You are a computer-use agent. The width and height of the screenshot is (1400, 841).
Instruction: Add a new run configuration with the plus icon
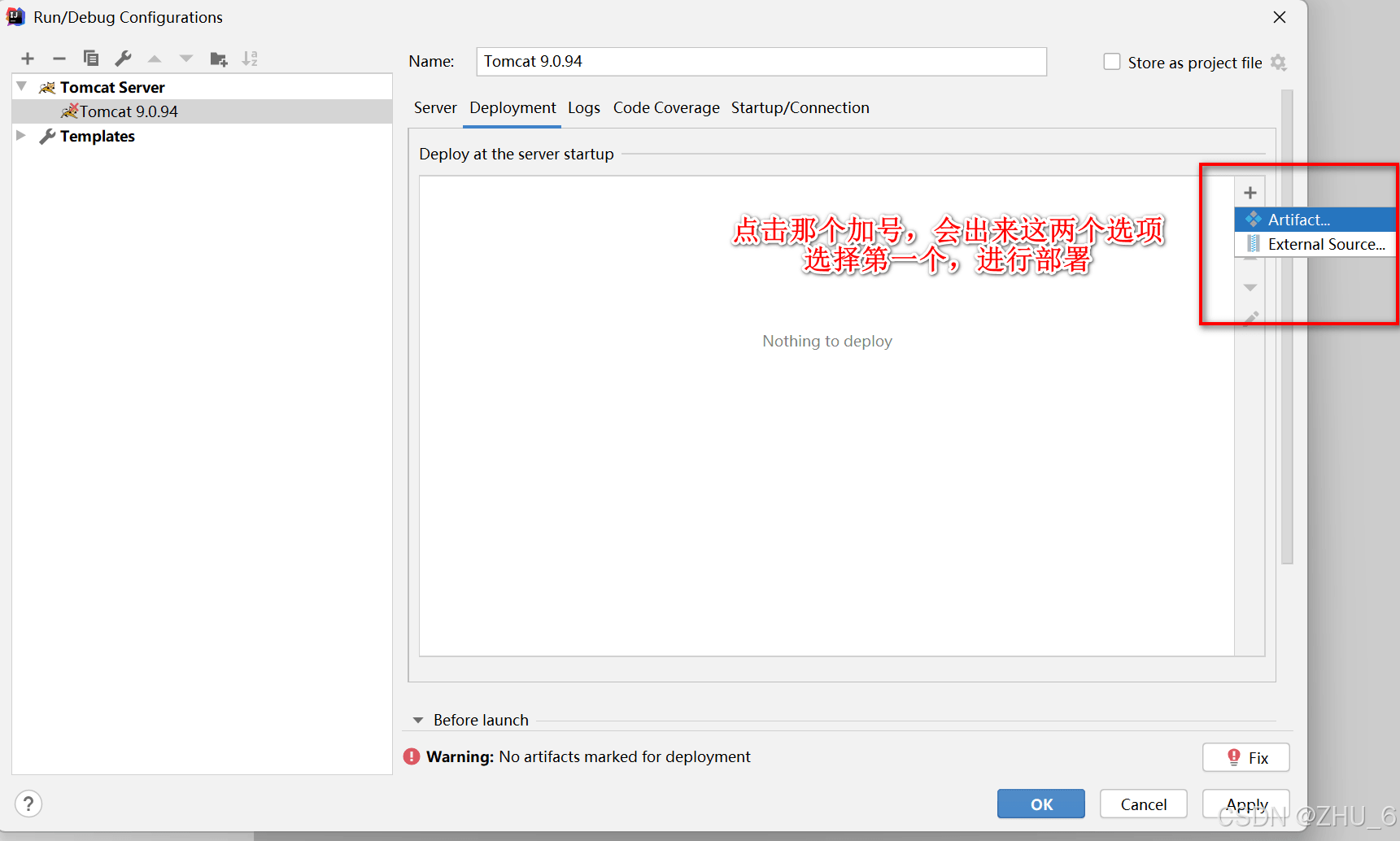(x=28, y=59)
